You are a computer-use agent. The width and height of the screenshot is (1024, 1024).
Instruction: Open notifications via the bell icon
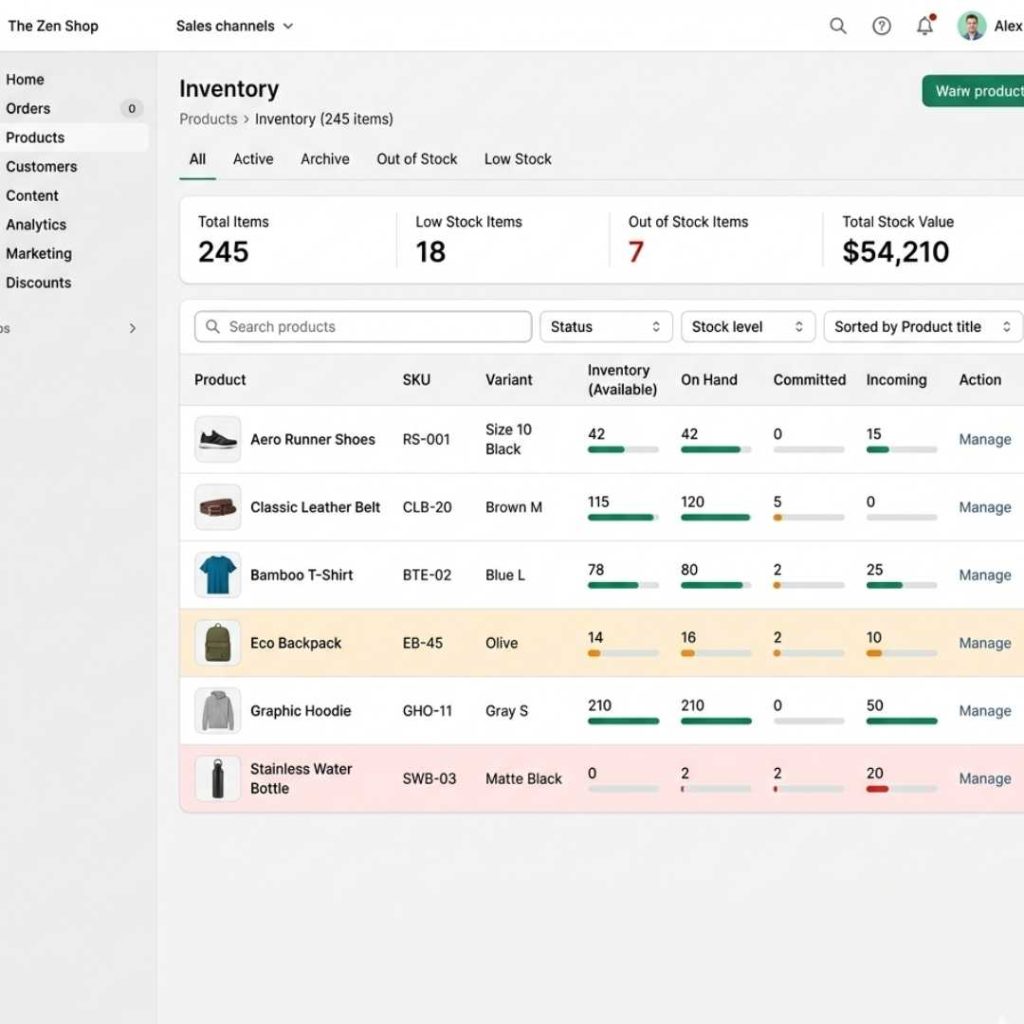(x=923, y=26)
